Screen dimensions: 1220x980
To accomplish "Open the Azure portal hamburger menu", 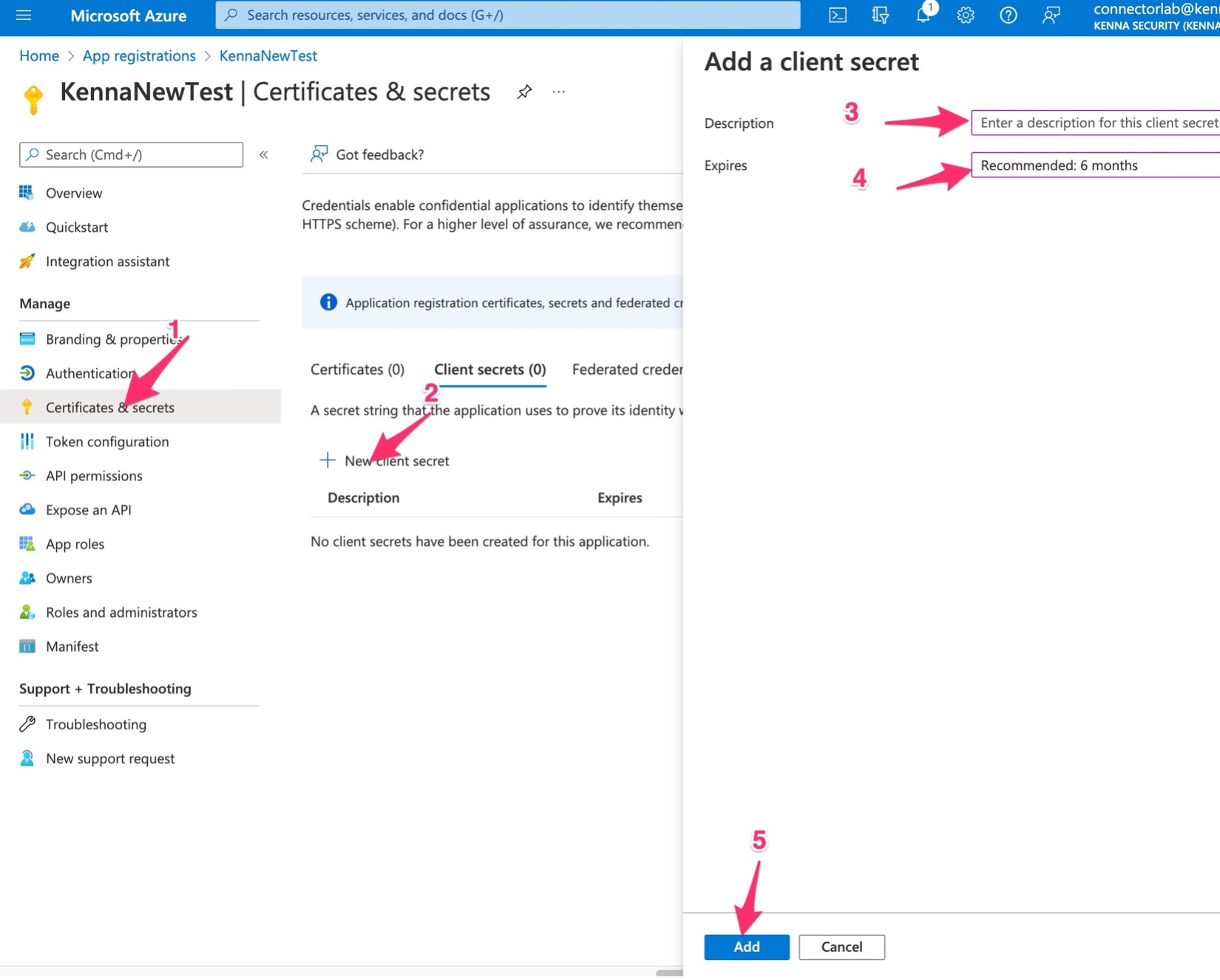I will tap(24, 15).
